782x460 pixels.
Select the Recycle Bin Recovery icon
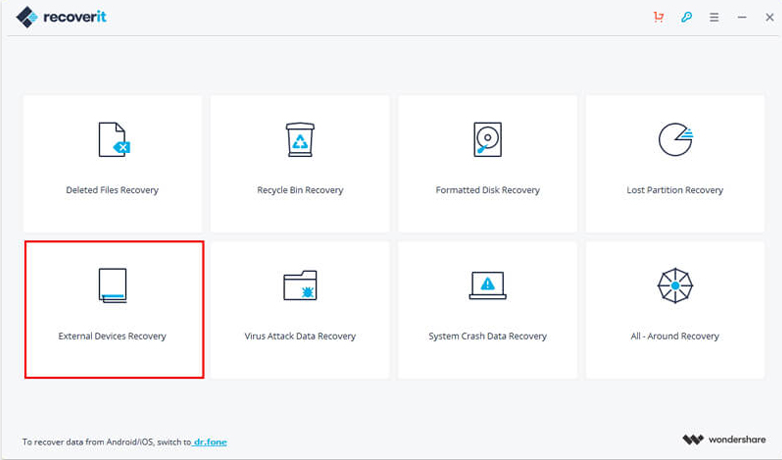coord(300,140)
